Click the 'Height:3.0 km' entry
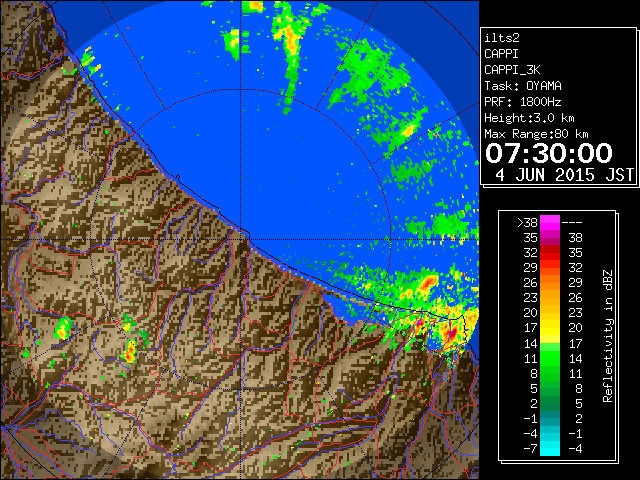This screenshot has height=480, width=640. coord(529,118)
